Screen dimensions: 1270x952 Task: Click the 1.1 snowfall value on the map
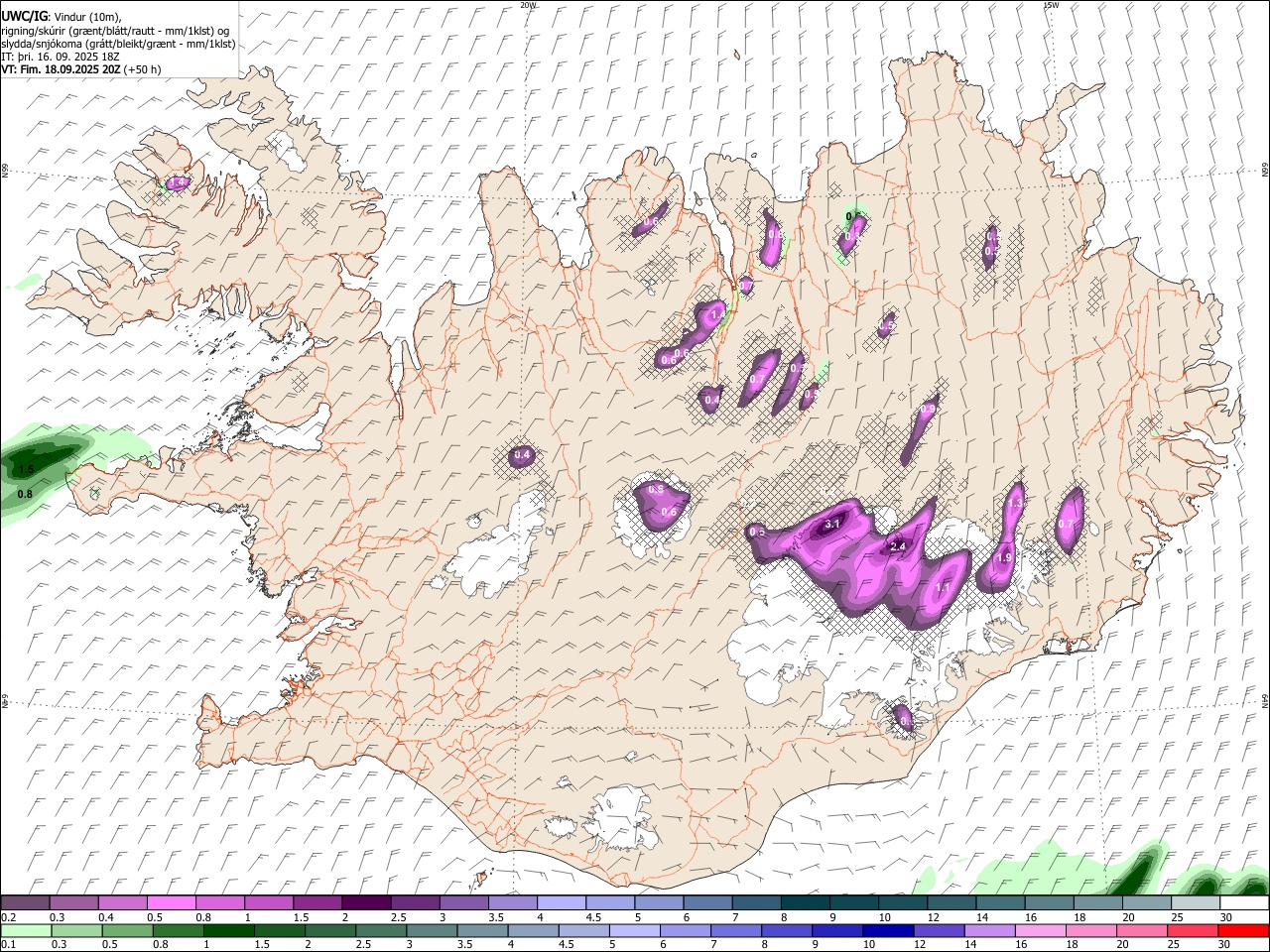pyautogui.click(x=943, y=587)
